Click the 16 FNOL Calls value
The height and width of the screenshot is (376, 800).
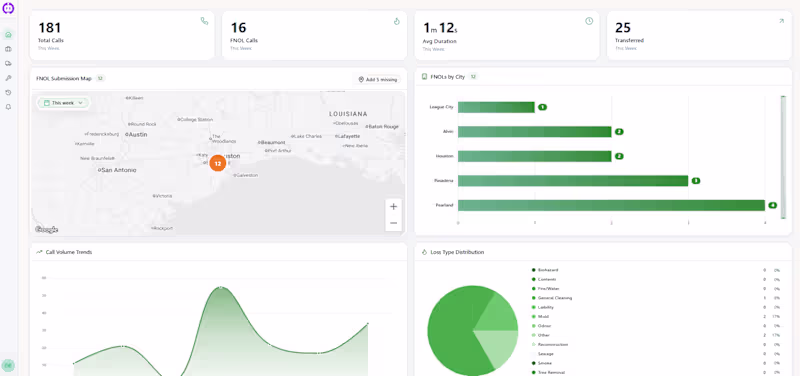click(x=238, y=28)
